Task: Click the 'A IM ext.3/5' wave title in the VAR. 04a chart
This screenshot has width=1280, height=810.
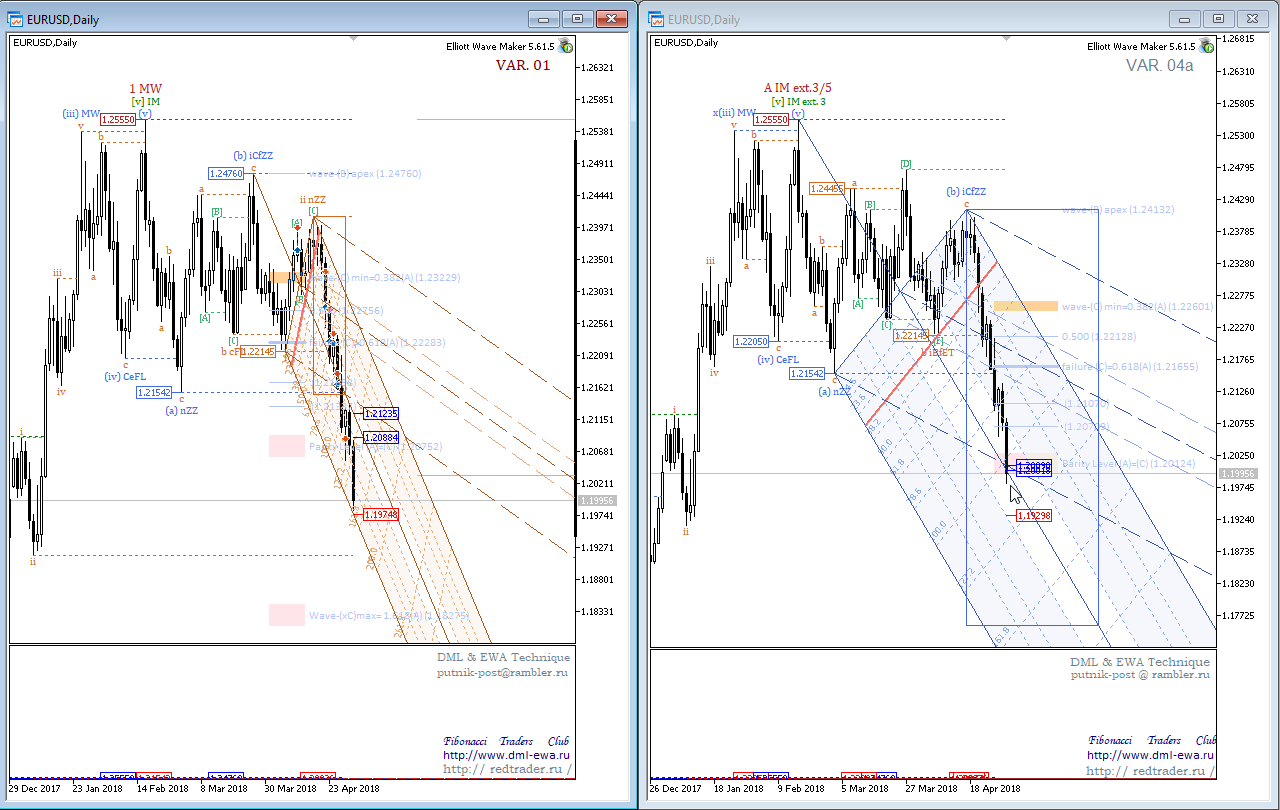Action: 797,88
